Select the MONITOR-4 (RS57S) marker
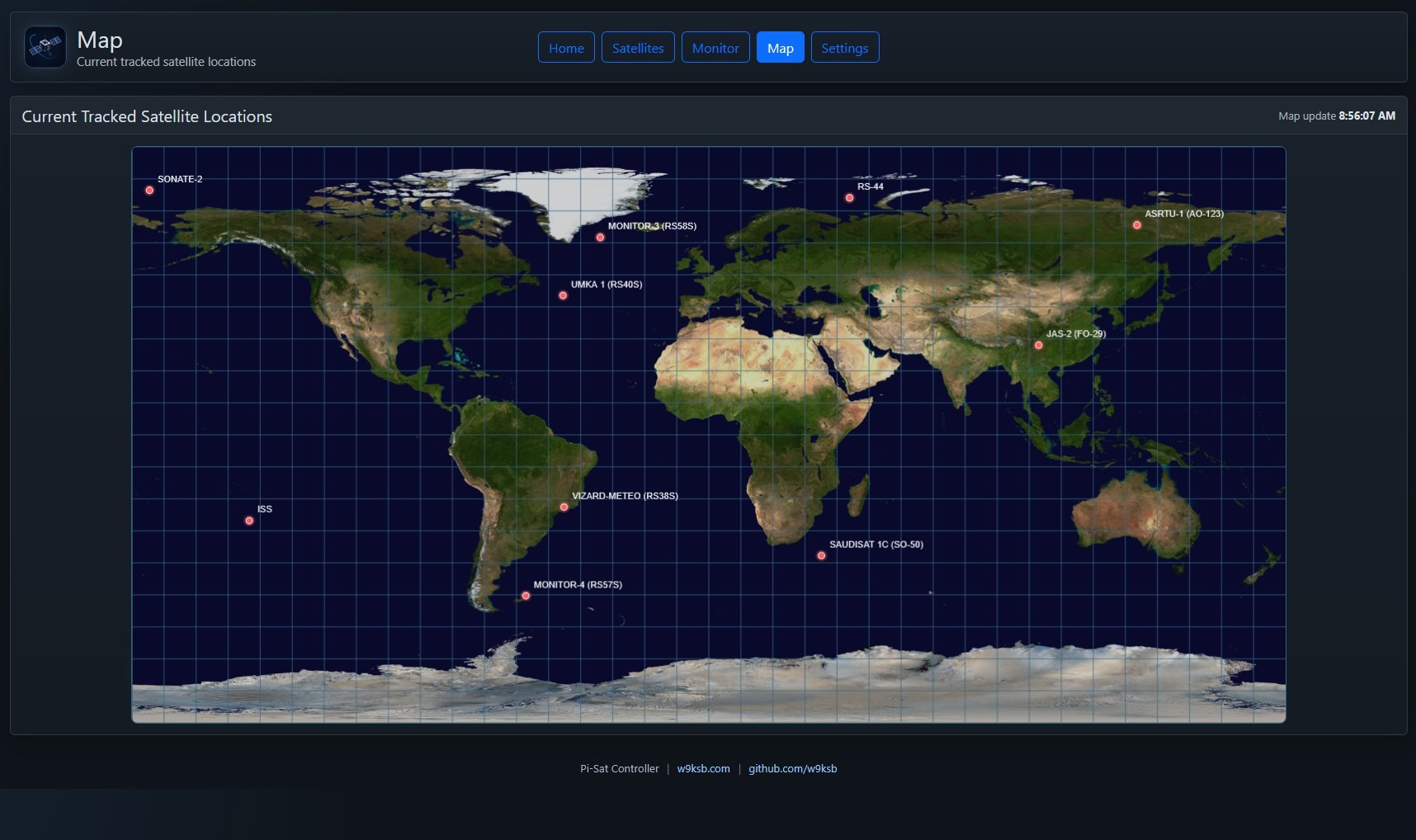Screen dimensions: 1416x840 point(526,596)
